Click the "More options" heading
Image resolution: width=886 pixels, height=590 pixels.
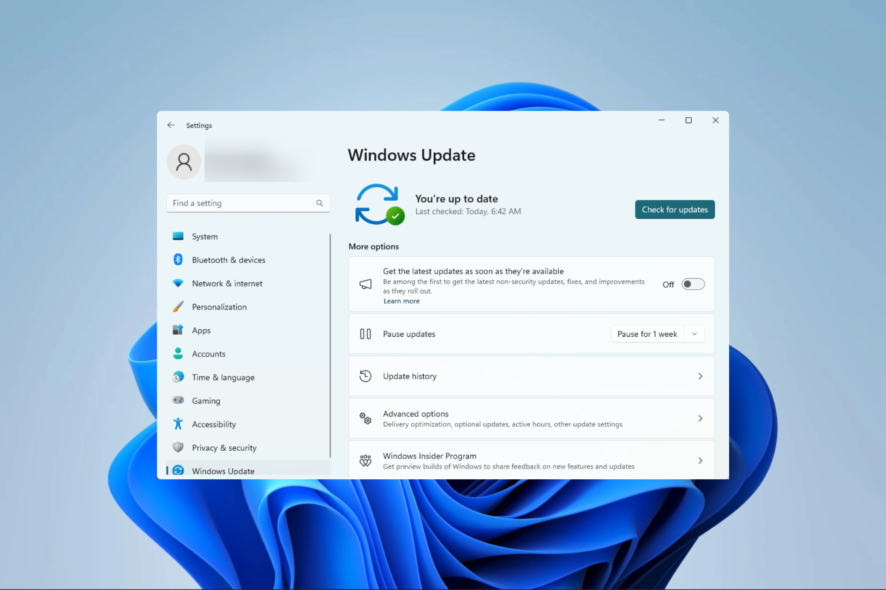click(x=373, y=246)
